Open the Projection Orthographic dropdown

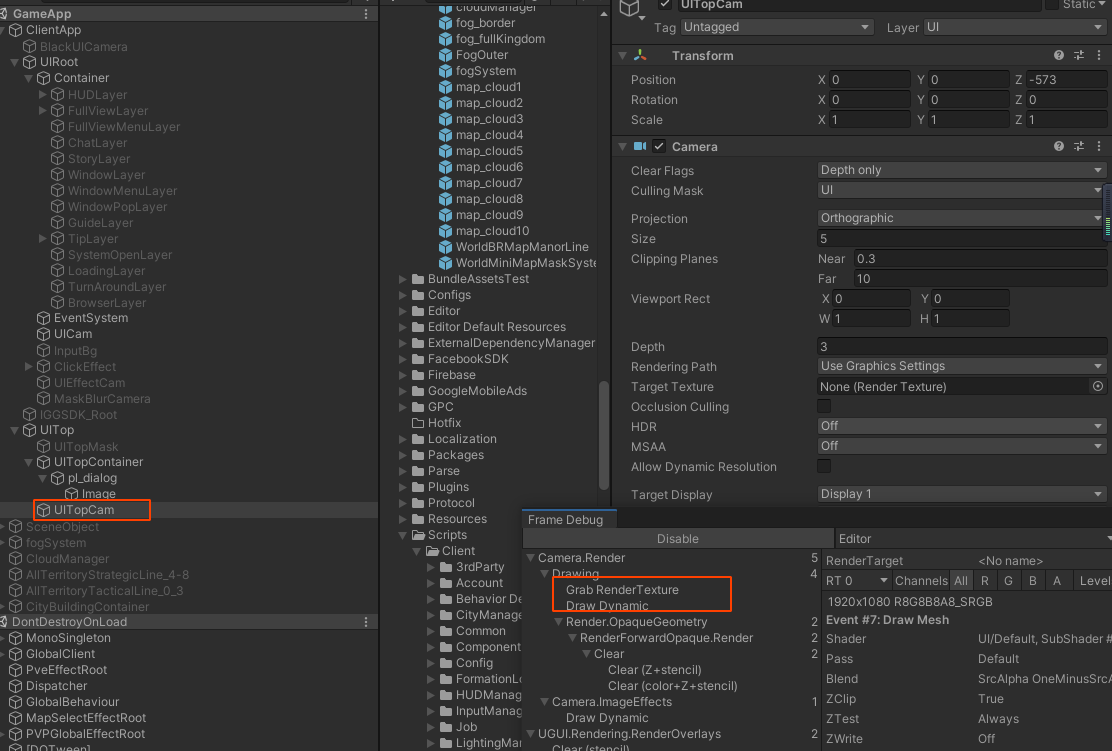[961, 218]
